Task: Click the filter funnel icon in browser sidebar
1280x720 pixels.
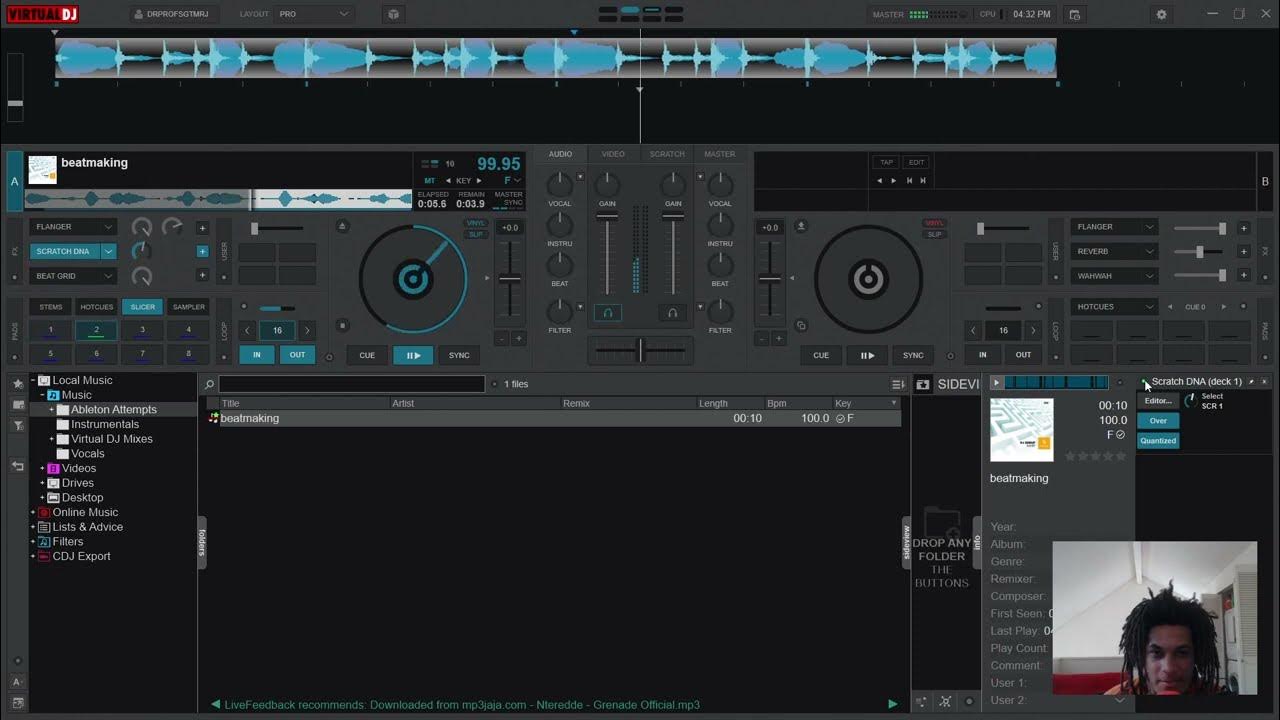Action: [17, 426]
